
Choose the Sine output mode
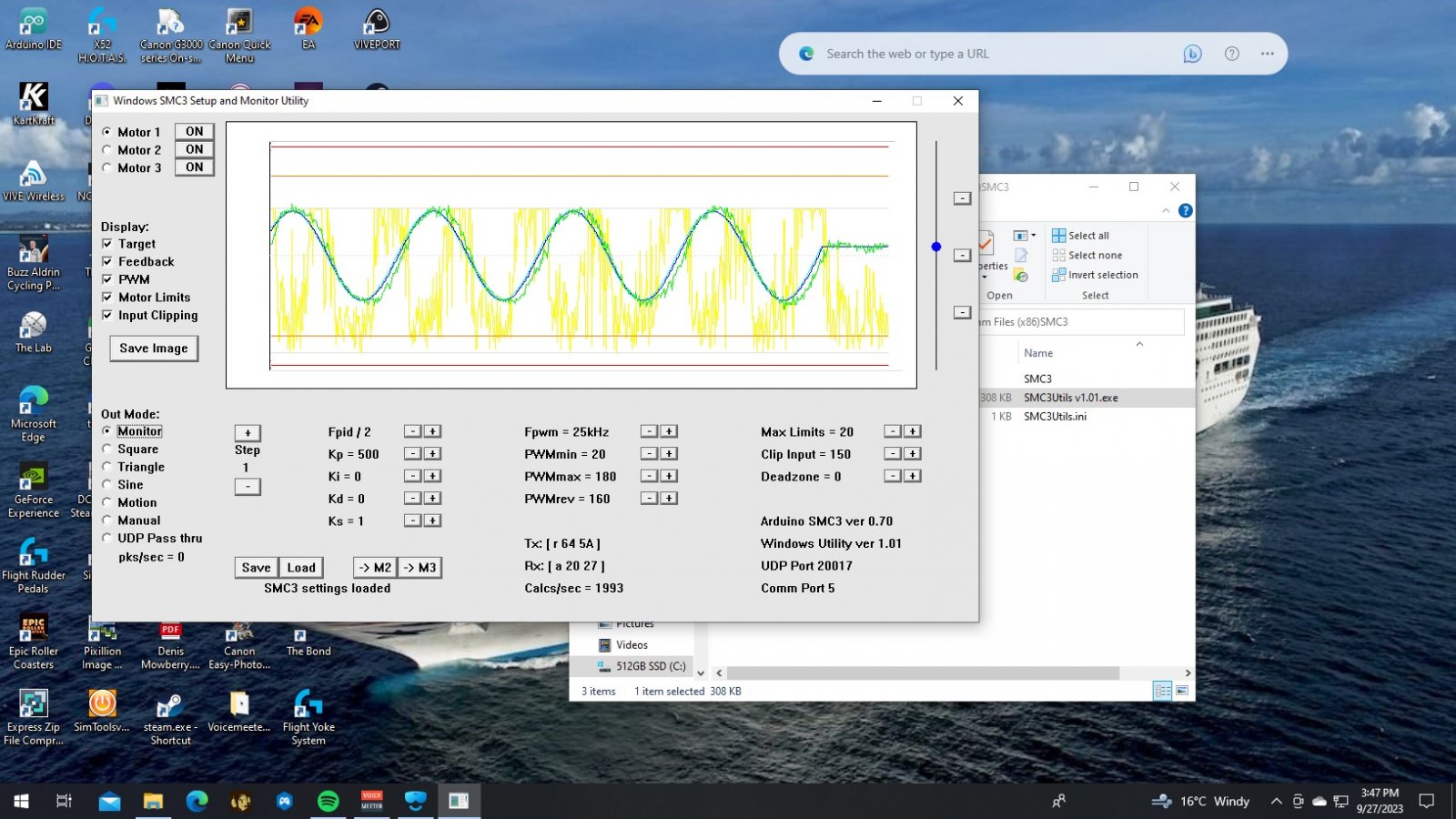[x=107, y=485]
